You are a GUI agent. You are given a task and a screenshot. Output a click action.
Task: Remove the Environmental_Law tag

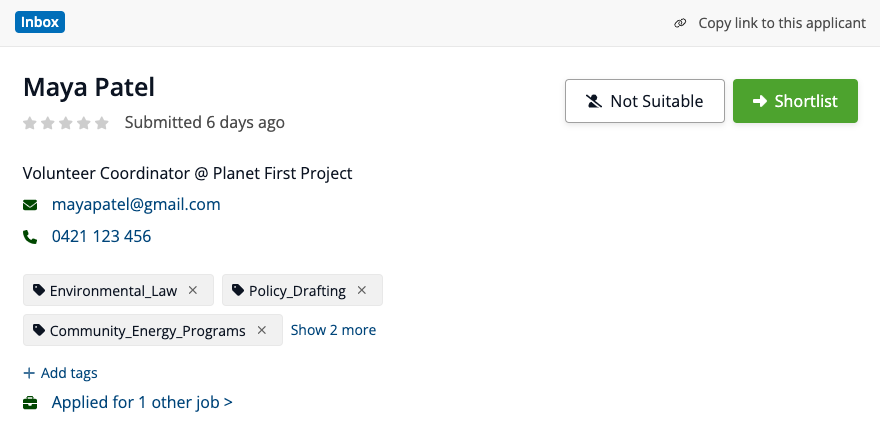tap(193, 291)
